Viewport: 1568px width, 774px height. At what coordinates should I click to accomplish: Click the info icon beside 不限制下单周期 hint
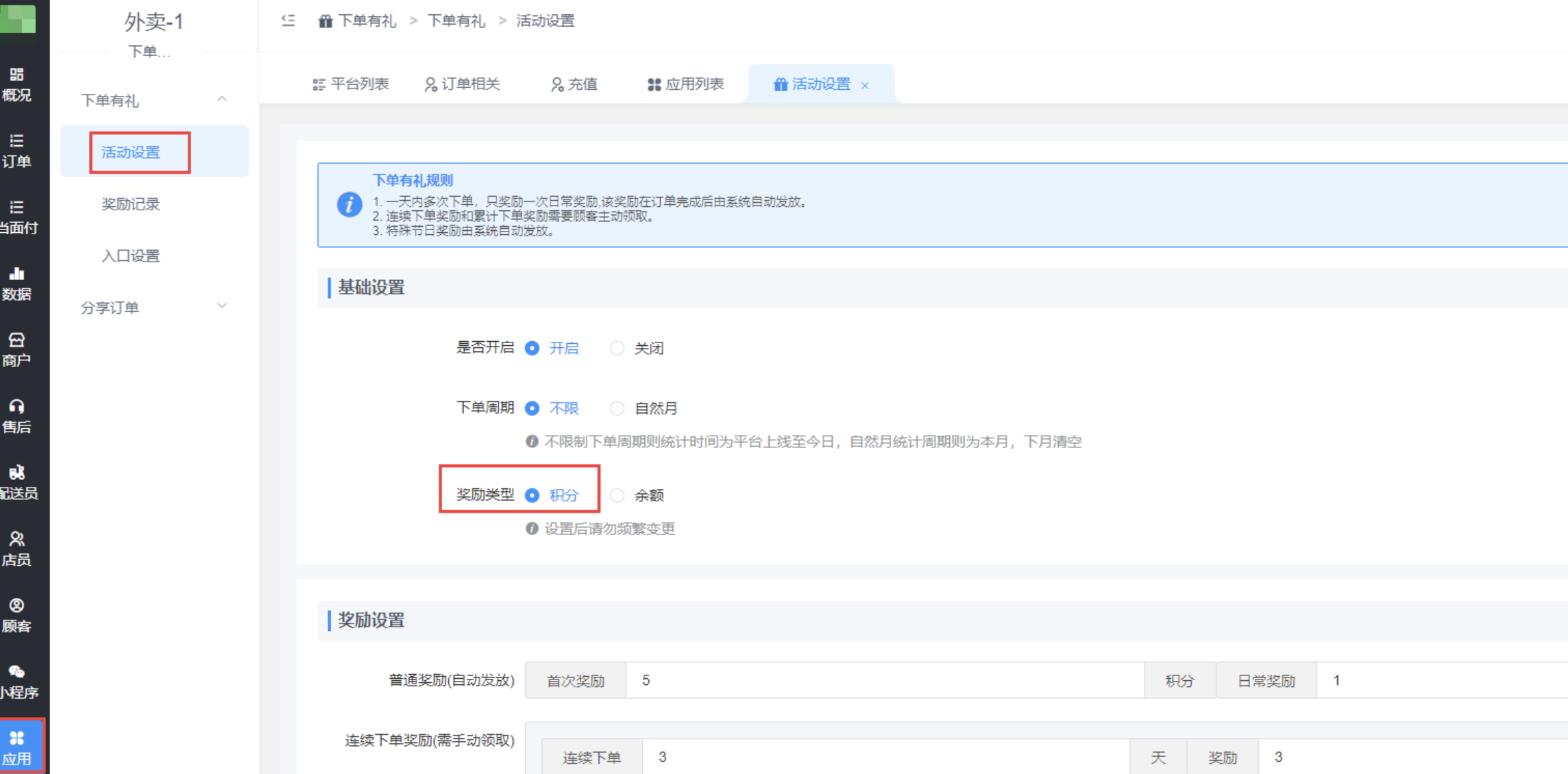coord(532,442)
